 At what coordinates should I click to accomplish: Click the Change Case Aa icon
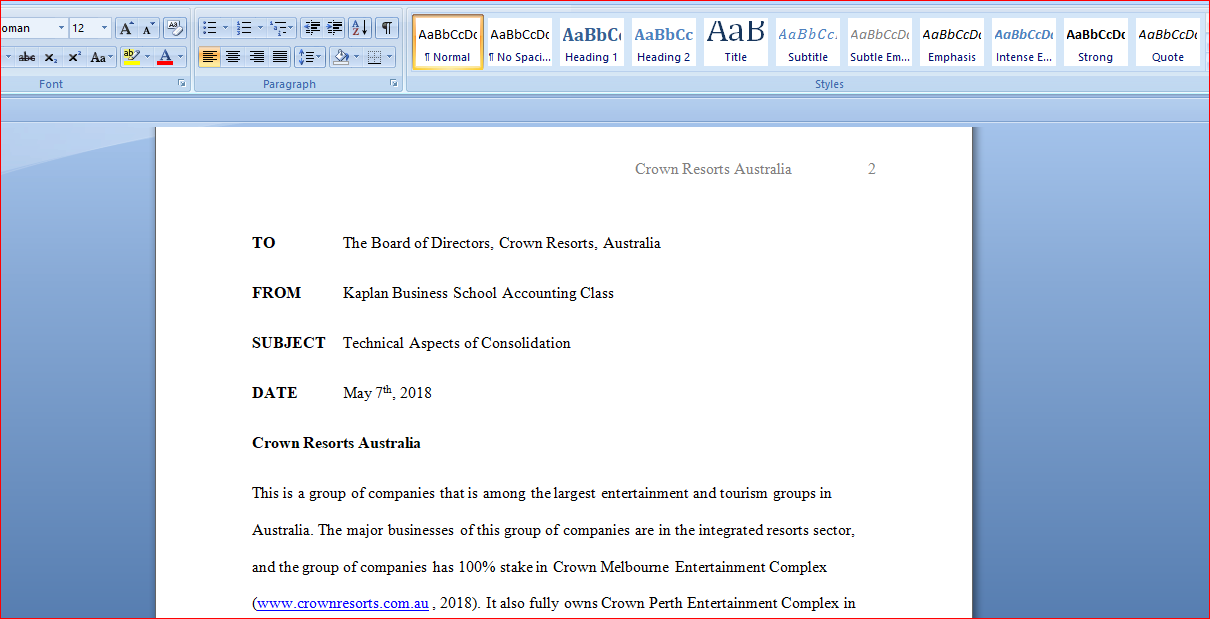100,57
